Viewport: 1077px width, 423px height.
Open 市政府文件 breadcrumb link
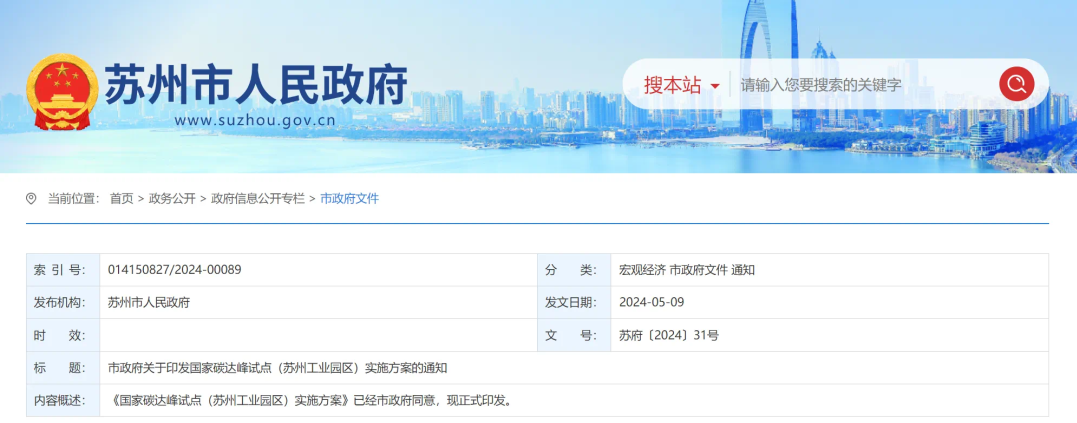pyautogui.click(x=349, y=199)
